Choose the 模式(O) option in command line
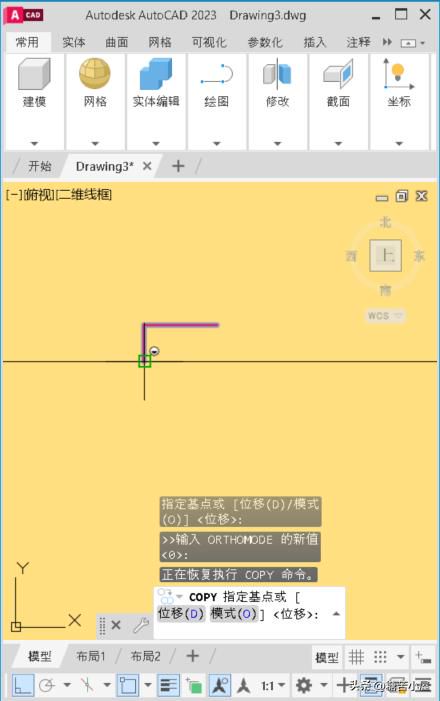 click(234, 613)
